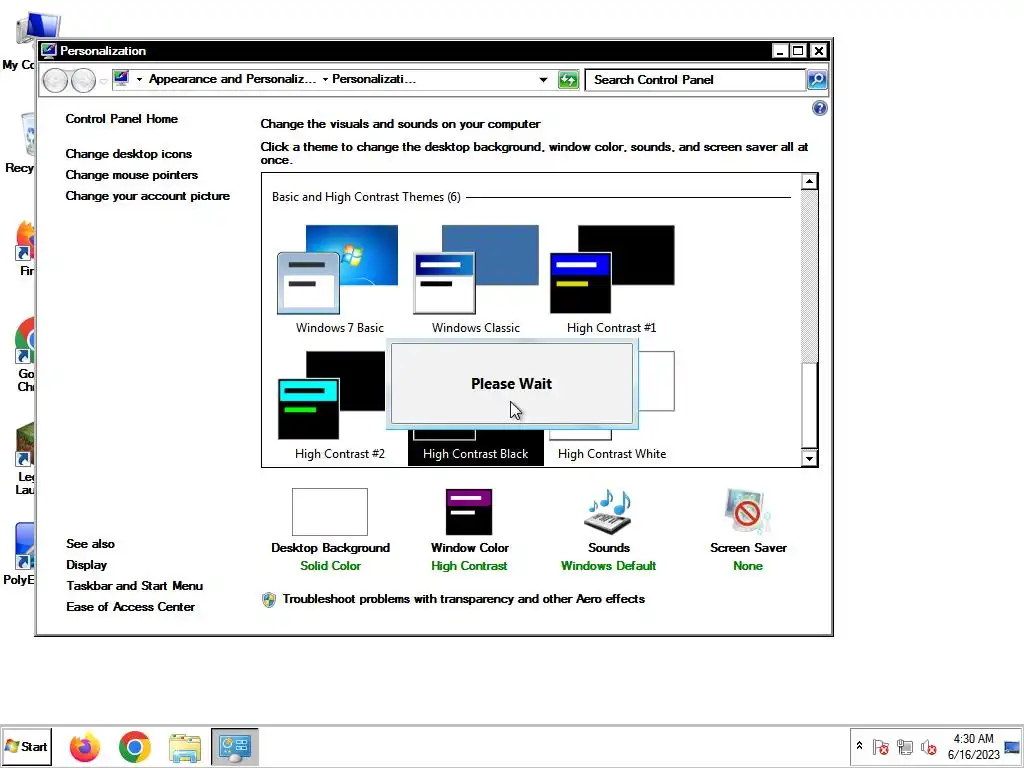Click Windows Default under Sounds
The width and height of the screenshot is (1024, 768).
click(x=609, y=566)
